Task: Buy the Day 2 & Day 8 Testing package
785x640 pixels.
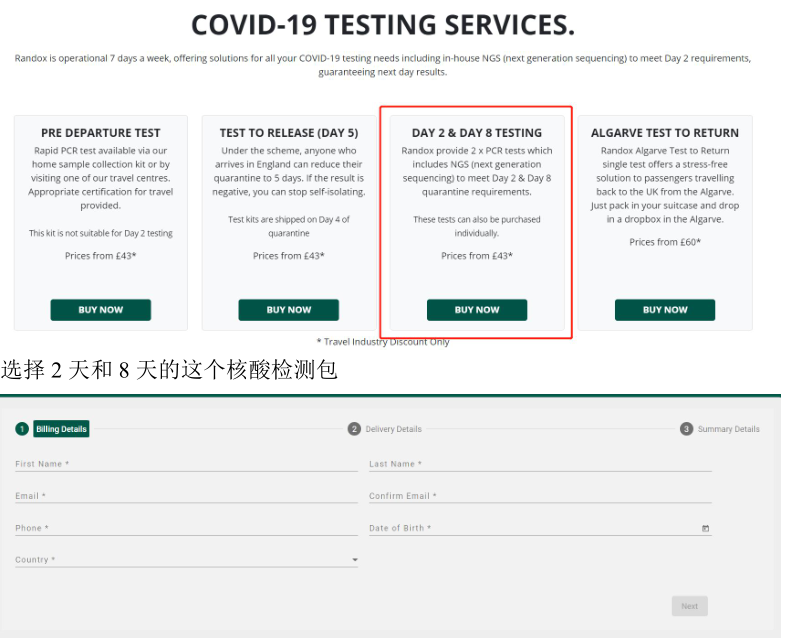Action: pyautogui.click(x=476, y=310)
